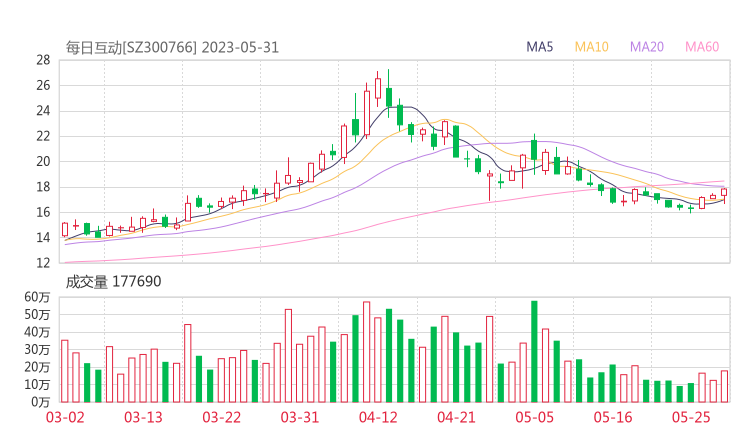Screen dimensions: 740x440
Task: Click the price axis label 26
Action: [43, 85]
